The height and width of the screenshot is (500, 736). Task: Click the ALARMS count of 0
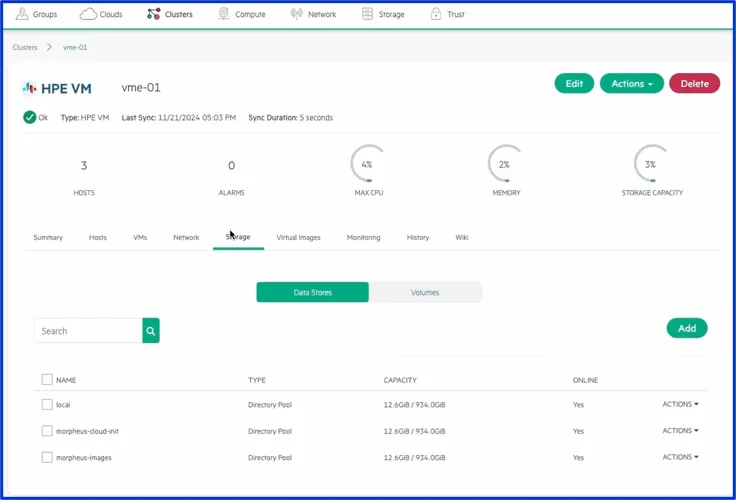coord(231,165)
